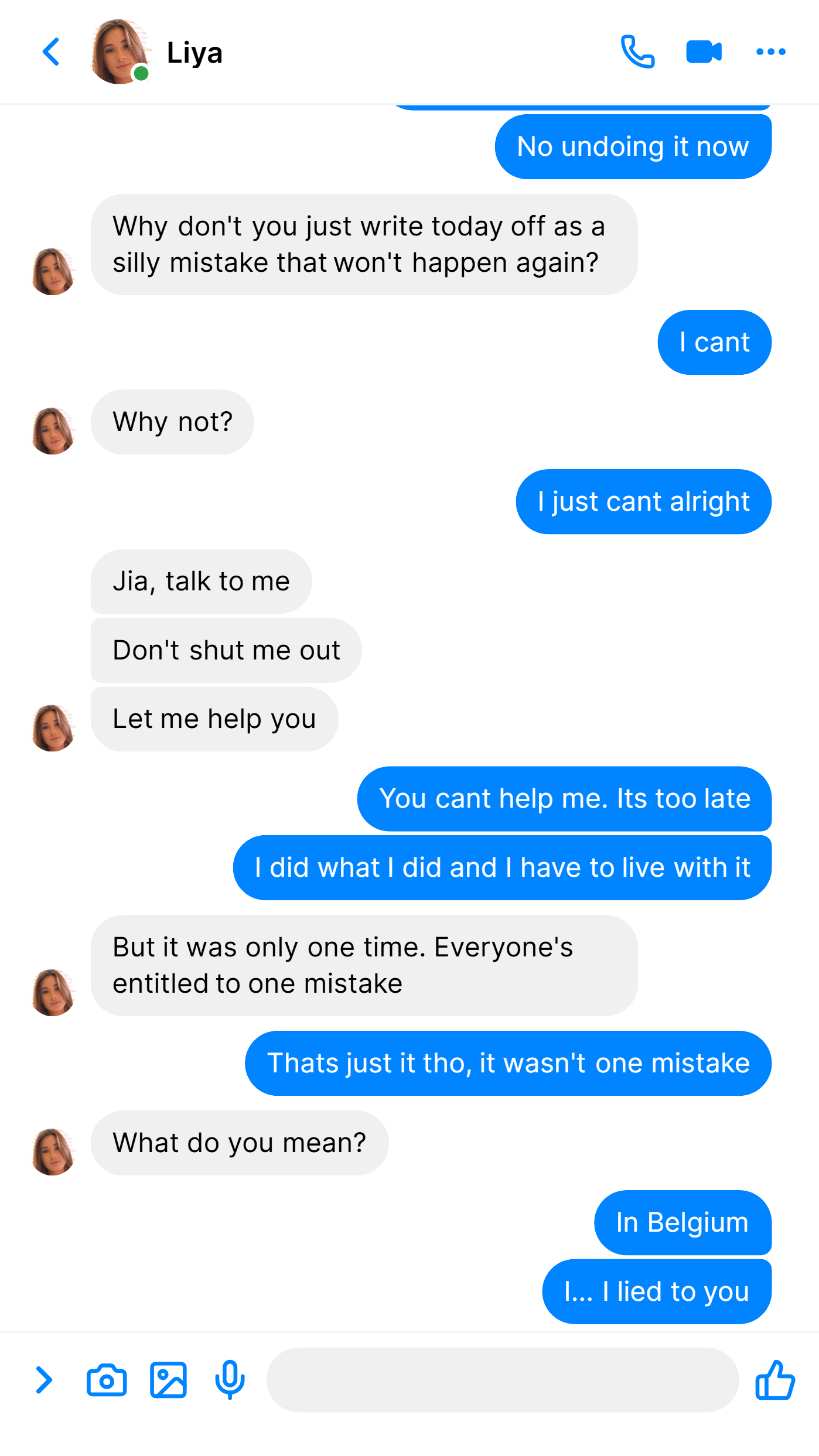Go back using the top left arrow

tap(51, 52)
